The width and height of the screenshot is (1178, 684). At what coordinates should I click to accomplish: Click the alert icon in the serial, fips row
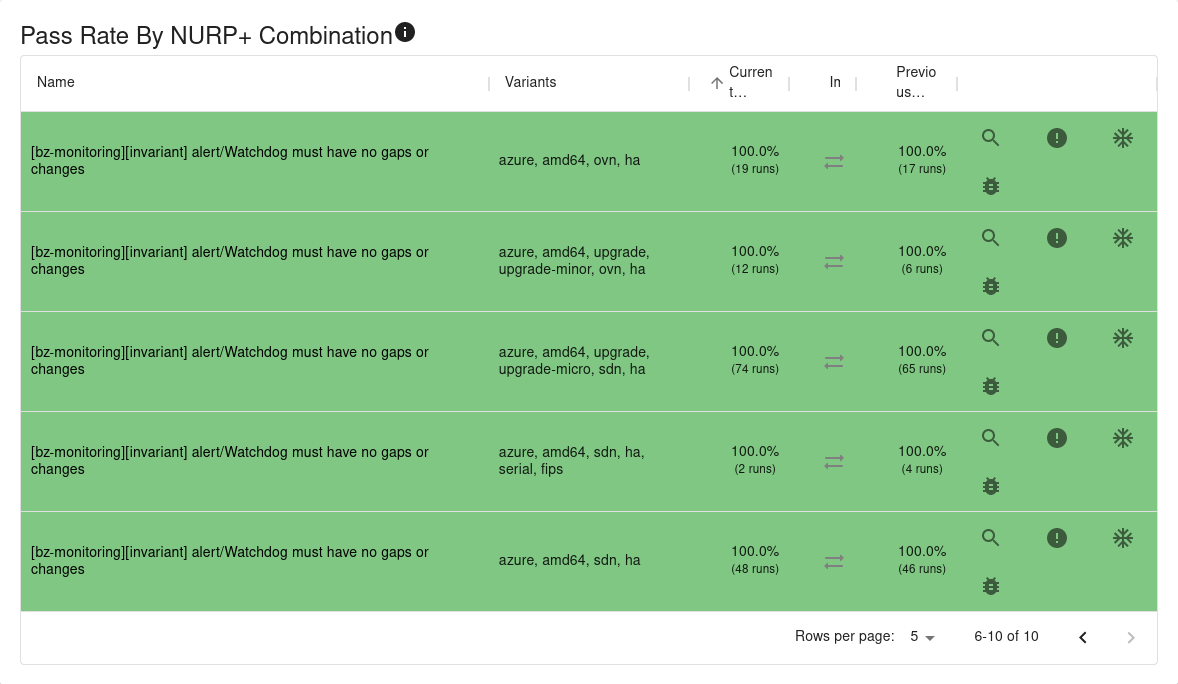point(1057,438)
